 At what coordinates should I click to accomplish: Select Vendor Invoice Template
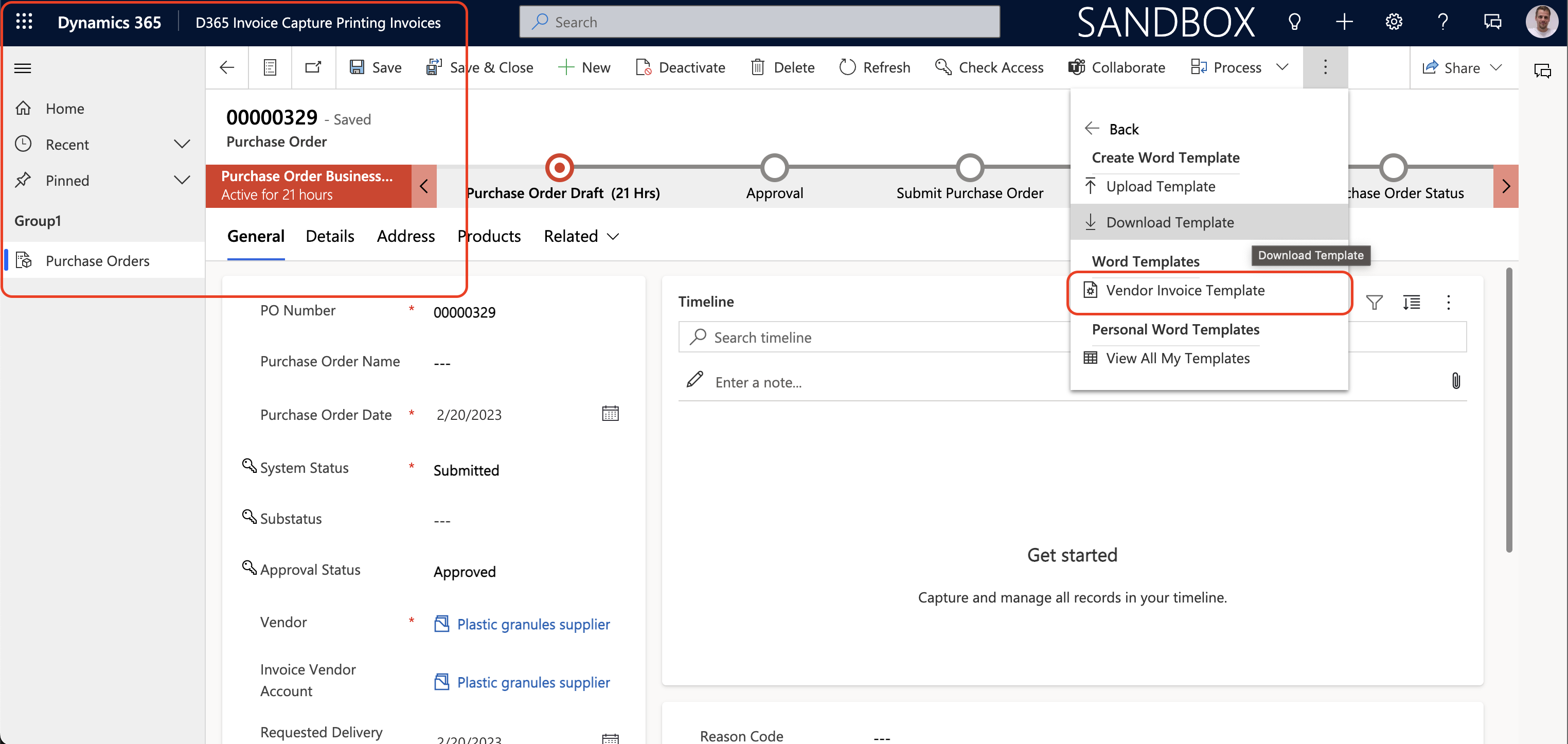coord(1209,290)
